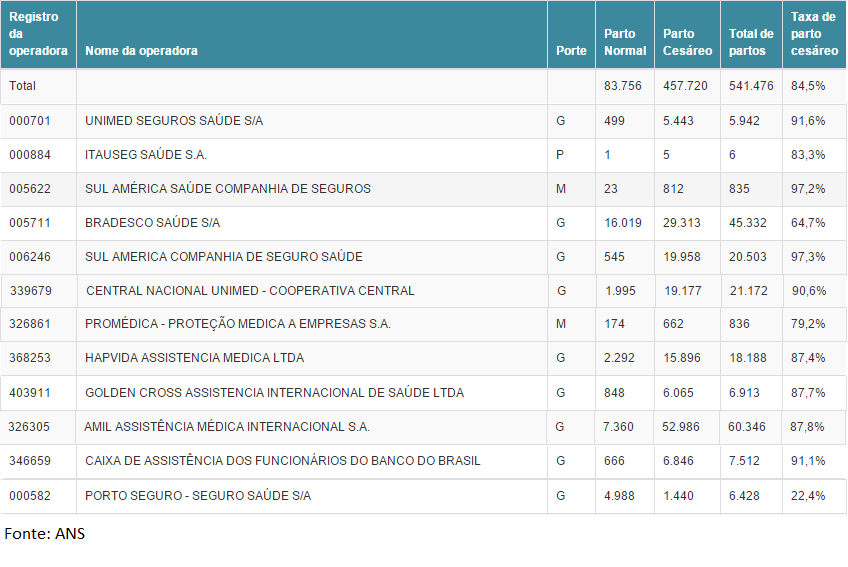The image size is (848, 567).
Task: Select the 'Total de partos' header
Action: (751, 42)
